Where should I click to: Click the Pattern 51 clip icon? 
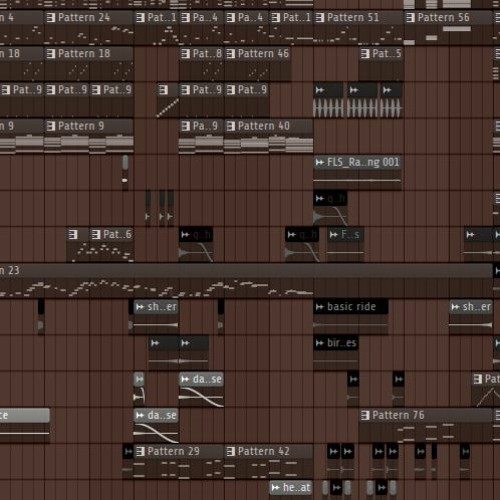pyautogui.click(x=320, y=18)
